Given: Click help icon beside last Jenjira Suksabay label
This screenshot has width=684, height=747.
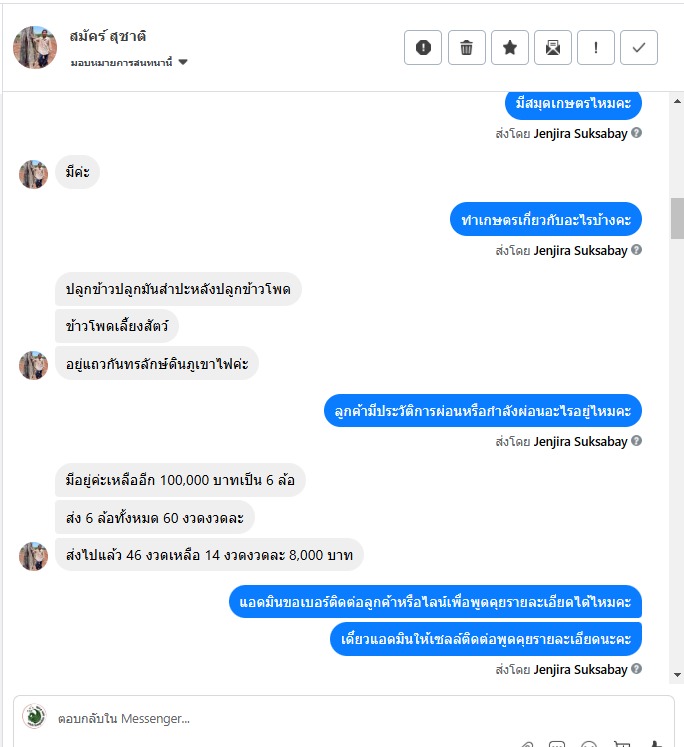Looking at the screenshot, I should click(636, 669).
